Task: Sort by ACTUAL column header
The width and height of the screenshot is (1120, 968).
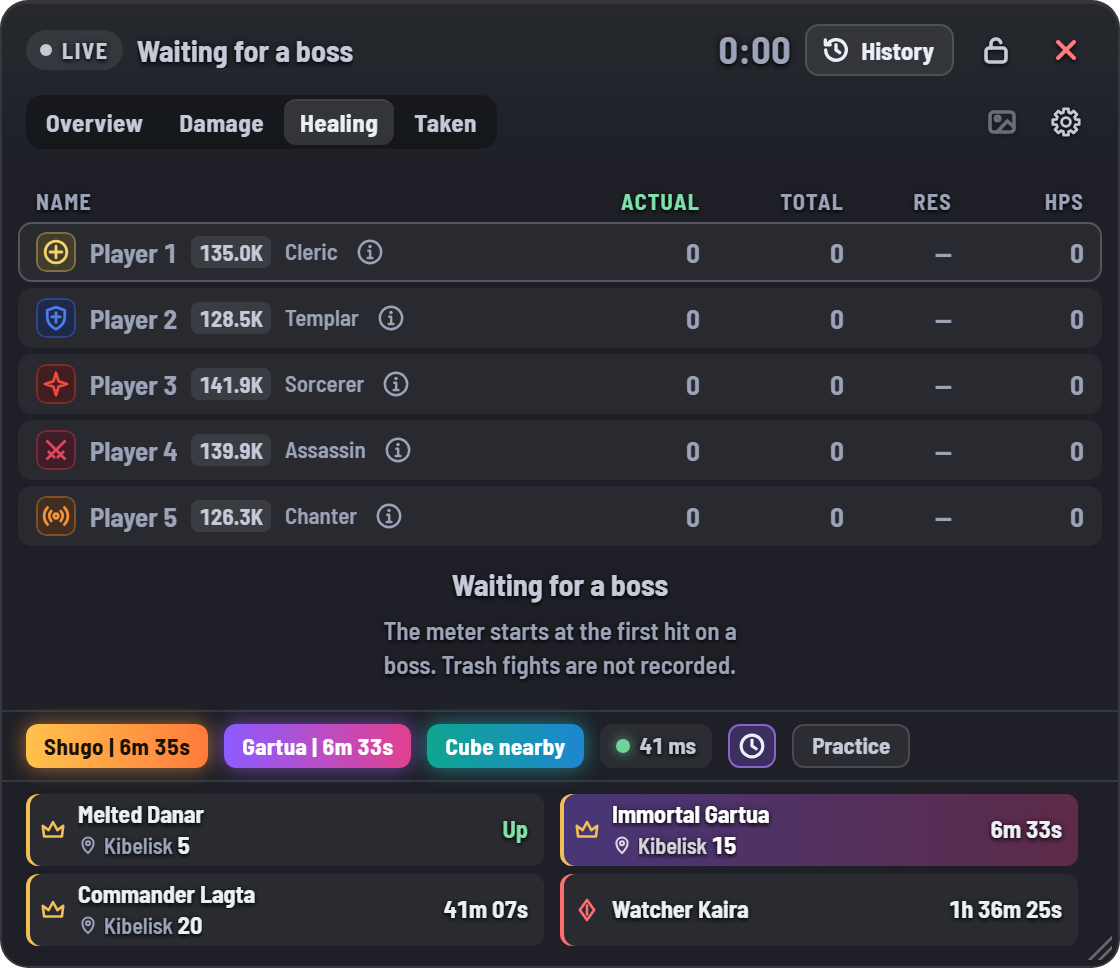Action: click(x=660, y=202)
